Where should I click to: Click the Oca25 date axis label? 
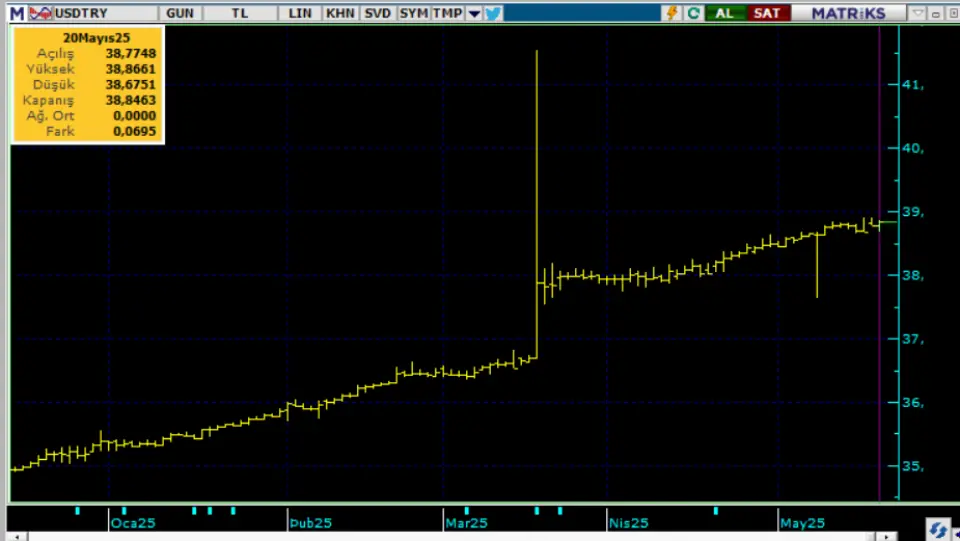pyautogui.click(x=133, y=523)
